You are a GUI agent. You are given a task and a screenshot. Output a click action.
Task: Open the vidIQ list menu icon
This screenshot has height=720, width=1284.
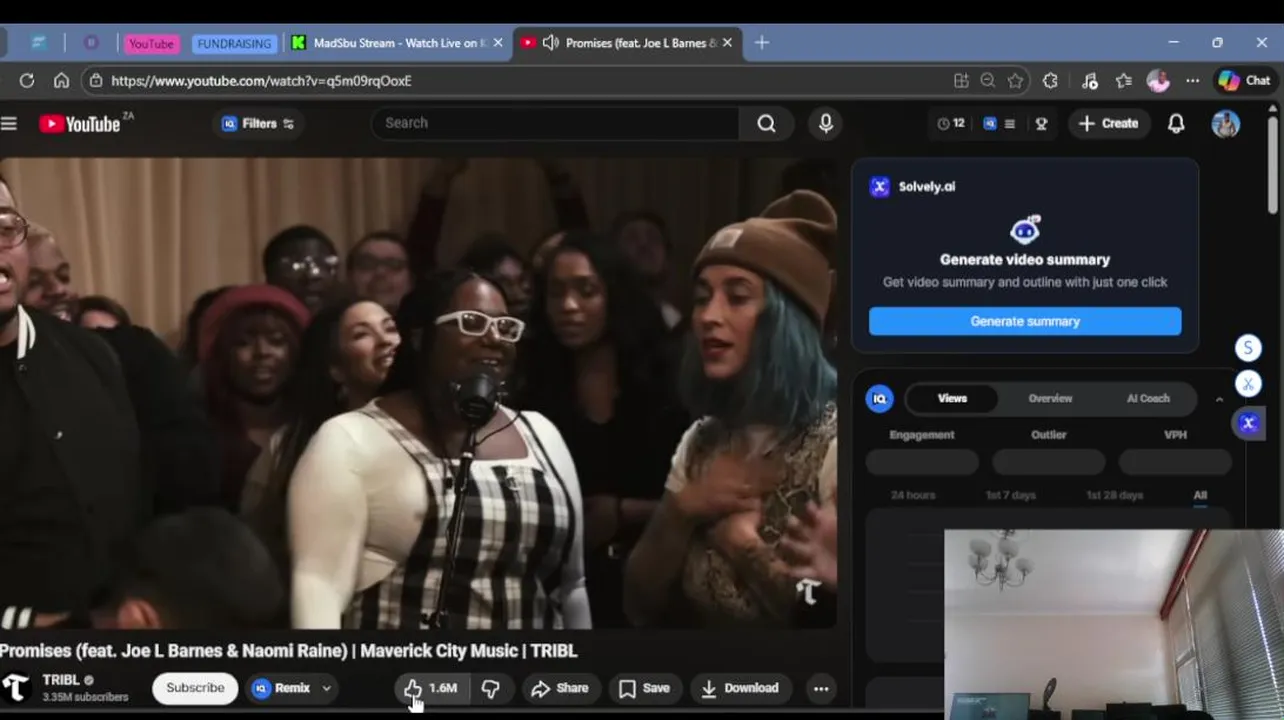click(x=1010, y=123)
